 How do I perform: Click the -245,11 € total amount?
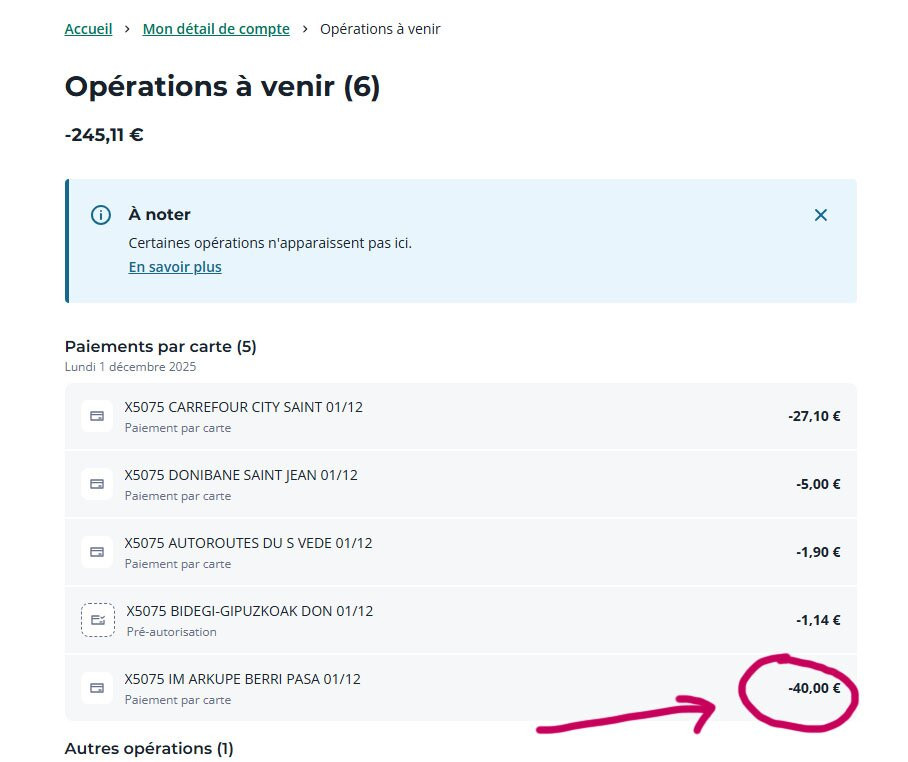(104, 135)
